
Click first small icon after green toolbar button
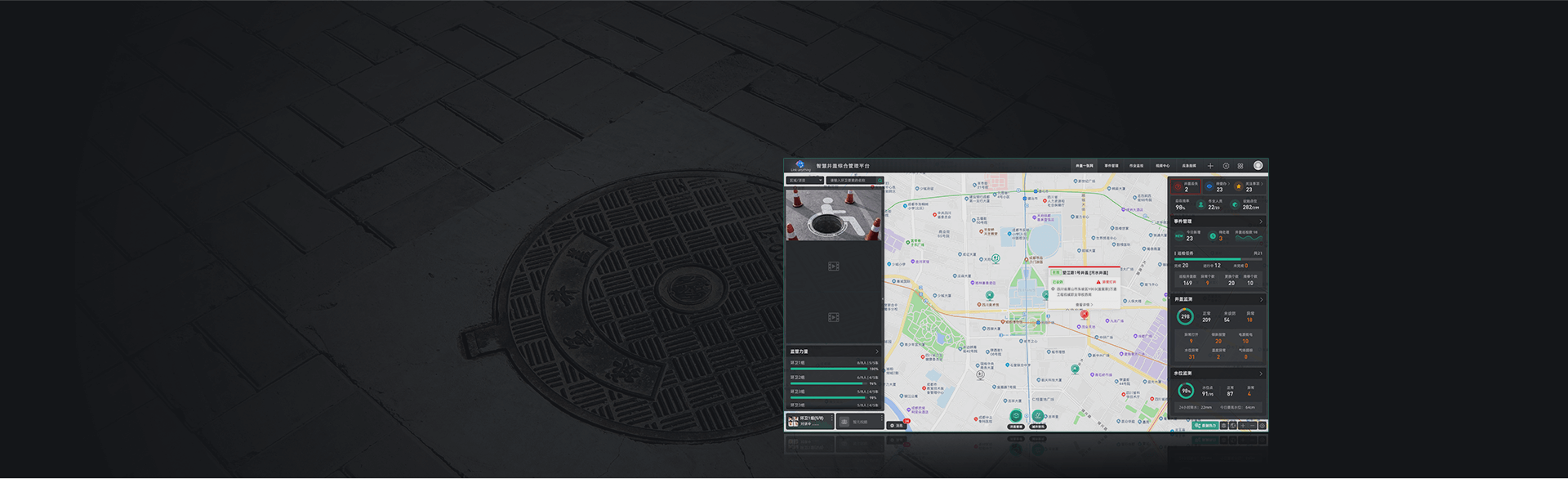coord(1223,425)
